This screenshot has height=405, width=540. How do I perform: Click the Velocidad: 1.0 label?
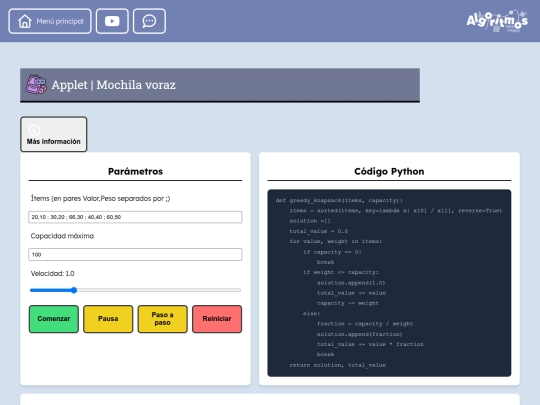52,273
